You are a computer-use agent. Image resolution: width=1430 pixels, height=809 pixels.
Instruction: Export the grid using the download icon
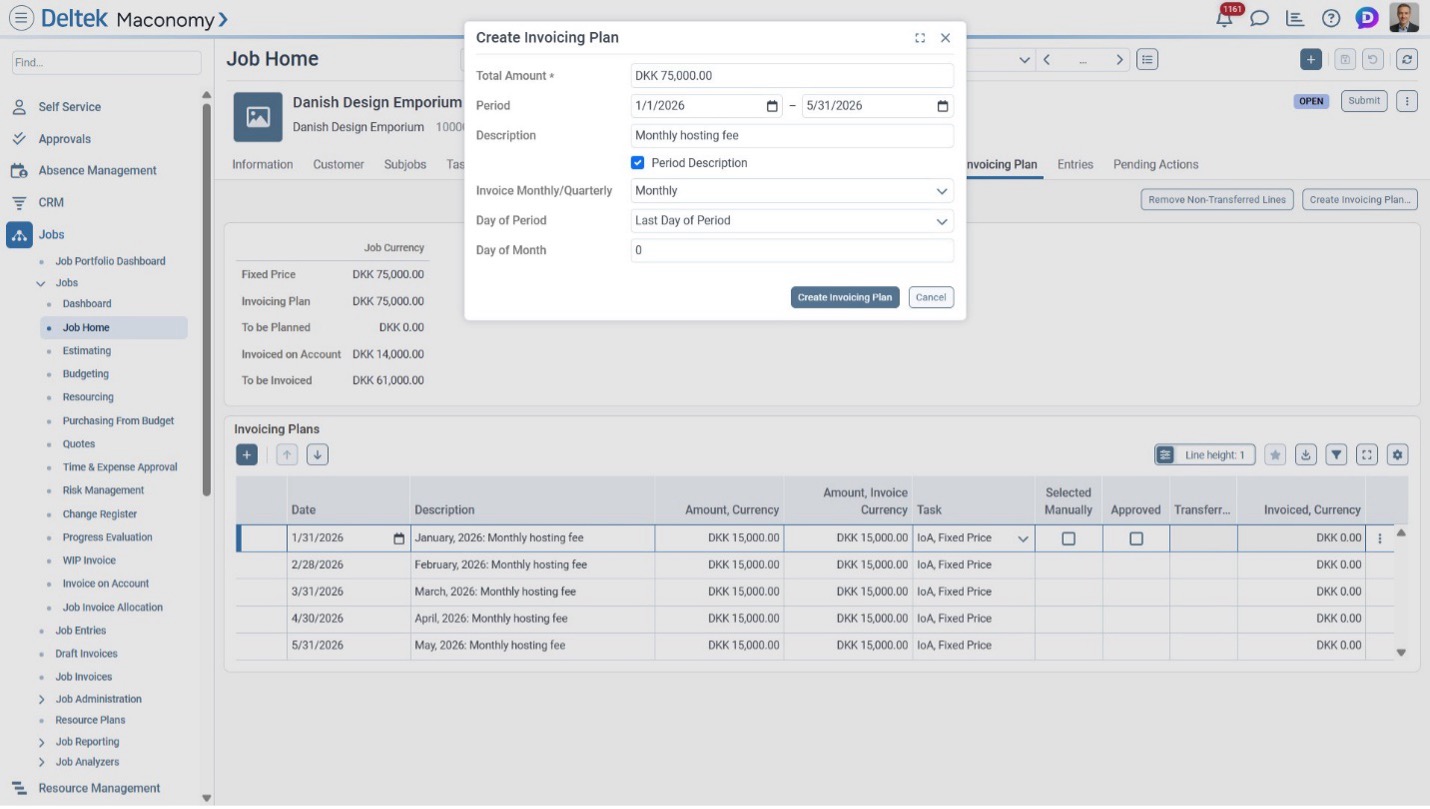pyautogui.click(x=1306, y=454)
